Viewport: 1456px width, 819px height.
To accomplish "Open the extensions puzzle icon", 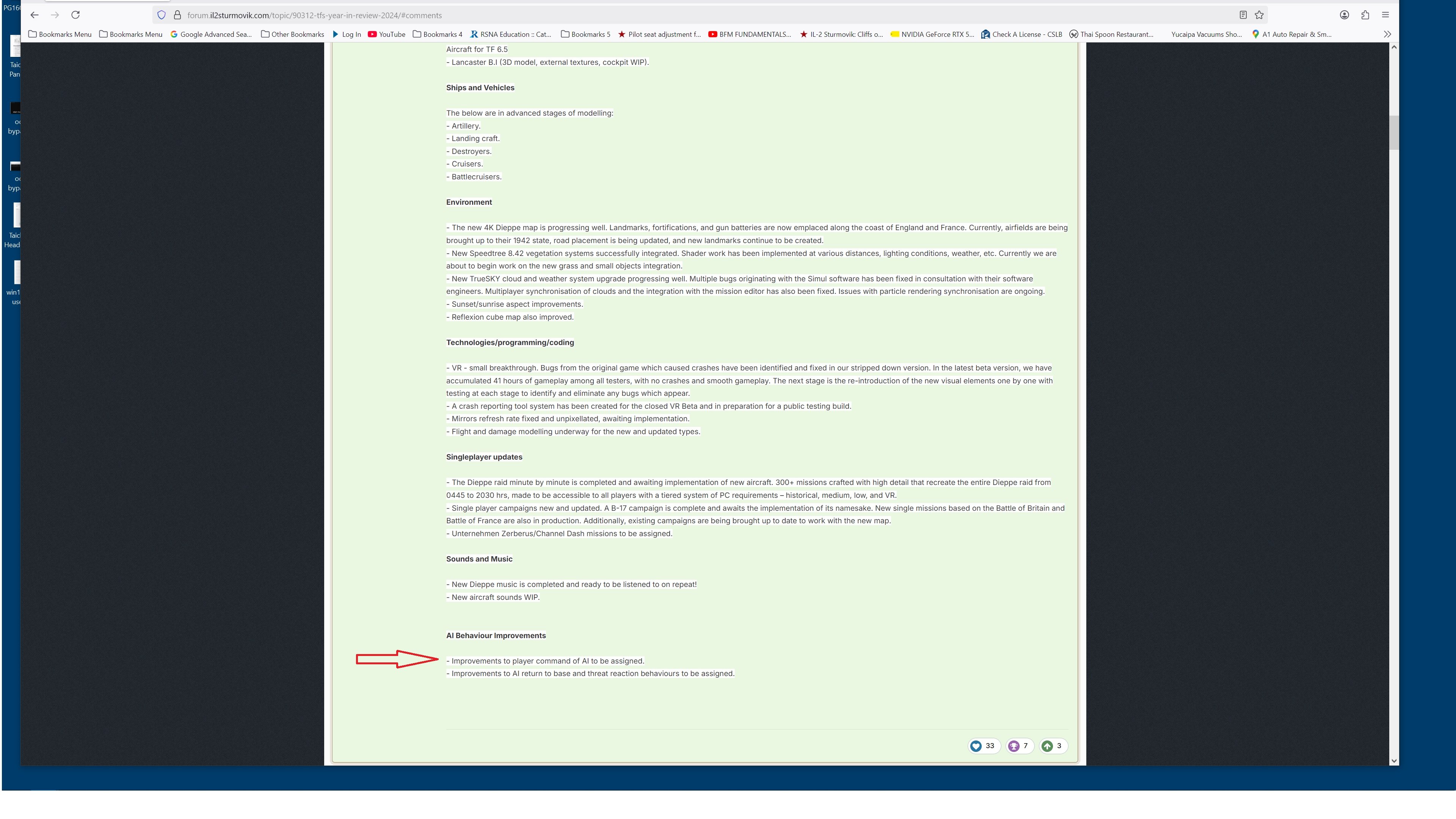I will click(1365, 15).
